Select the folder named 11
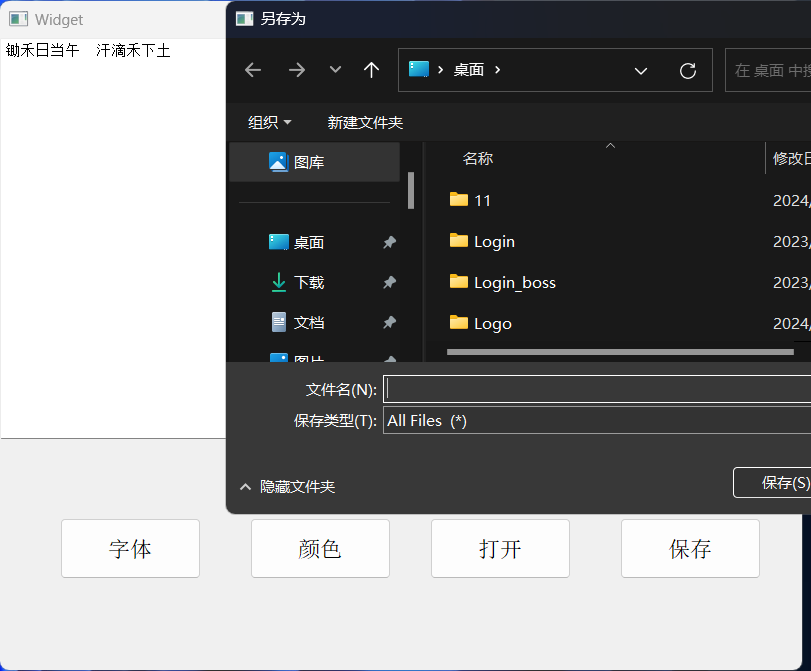This screenshot has height=671, width=811. (482, 200)
